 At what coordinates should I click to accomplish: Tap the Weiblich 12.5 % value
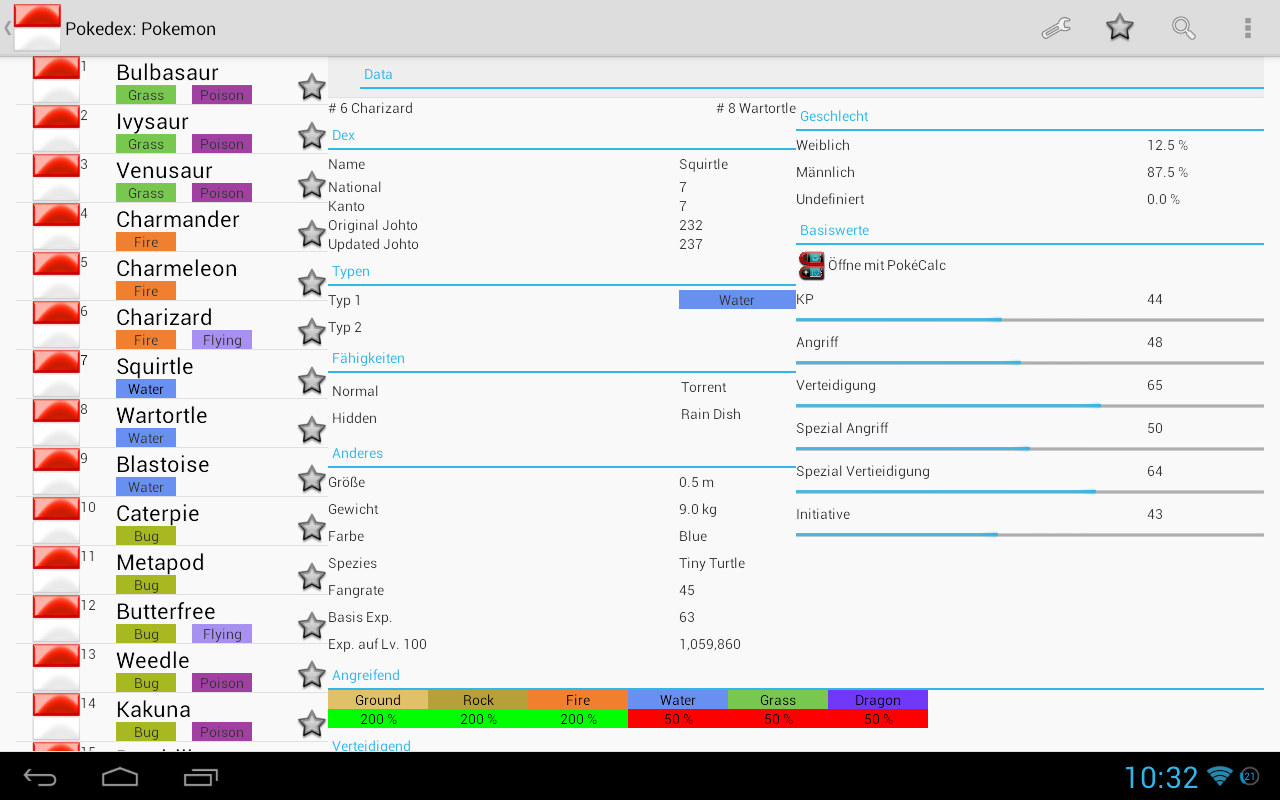tap(1168, 145)
